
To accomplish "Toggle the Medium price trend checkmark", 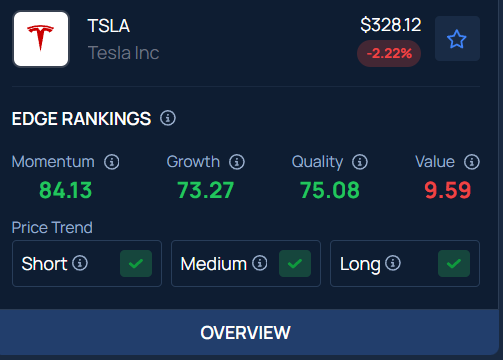I will point(295,264).
